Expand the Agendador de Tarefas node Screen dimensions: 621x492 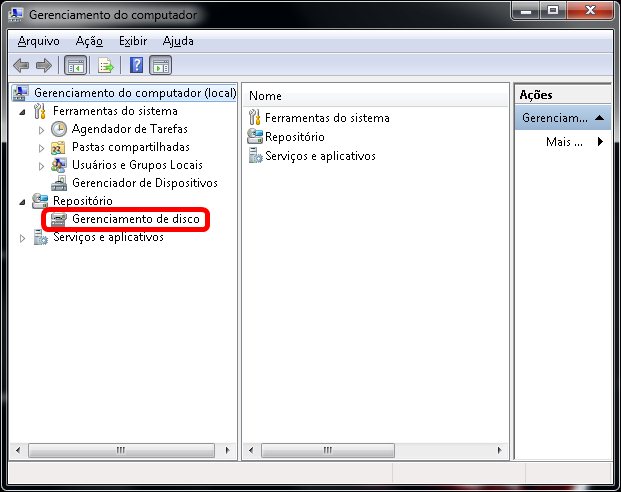click(42, 130)
